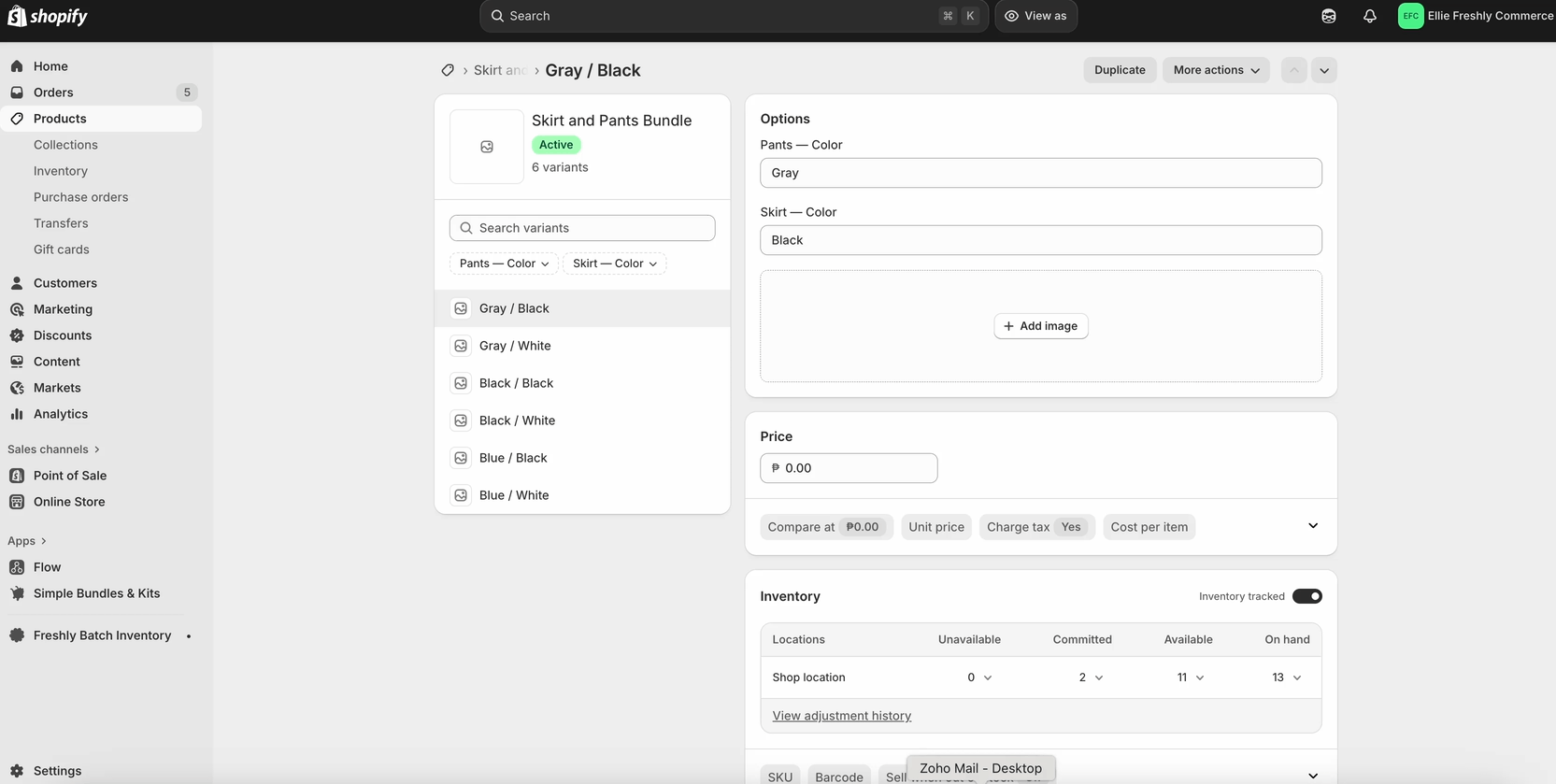The width and height of the screenshot is (1556, 784).
Task: Click the Gray / Black variant image icon
Action: click(x=461, y=308)
